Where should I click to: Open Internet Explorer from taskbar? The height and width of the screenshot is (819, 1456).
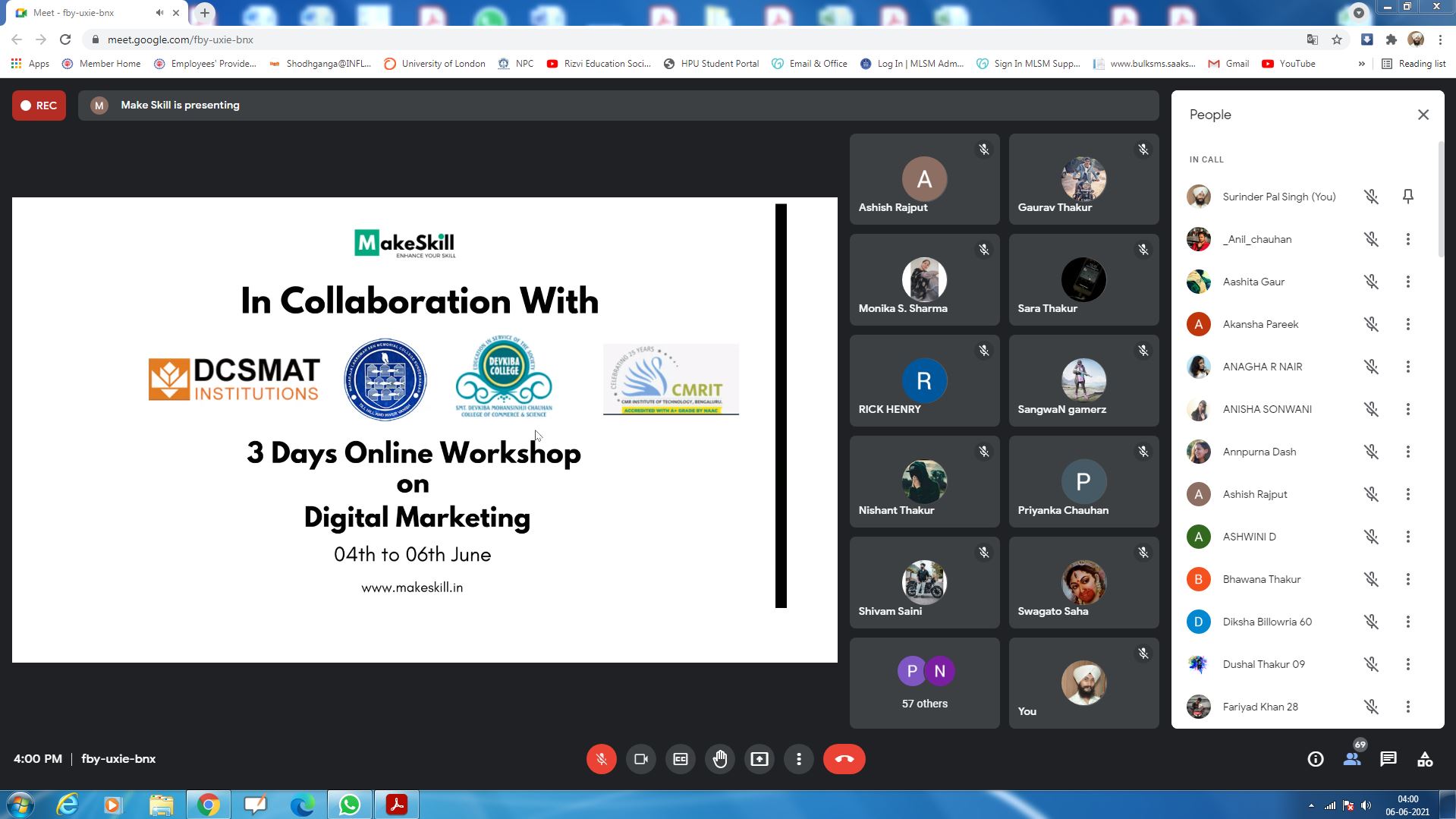click(68, 805)
